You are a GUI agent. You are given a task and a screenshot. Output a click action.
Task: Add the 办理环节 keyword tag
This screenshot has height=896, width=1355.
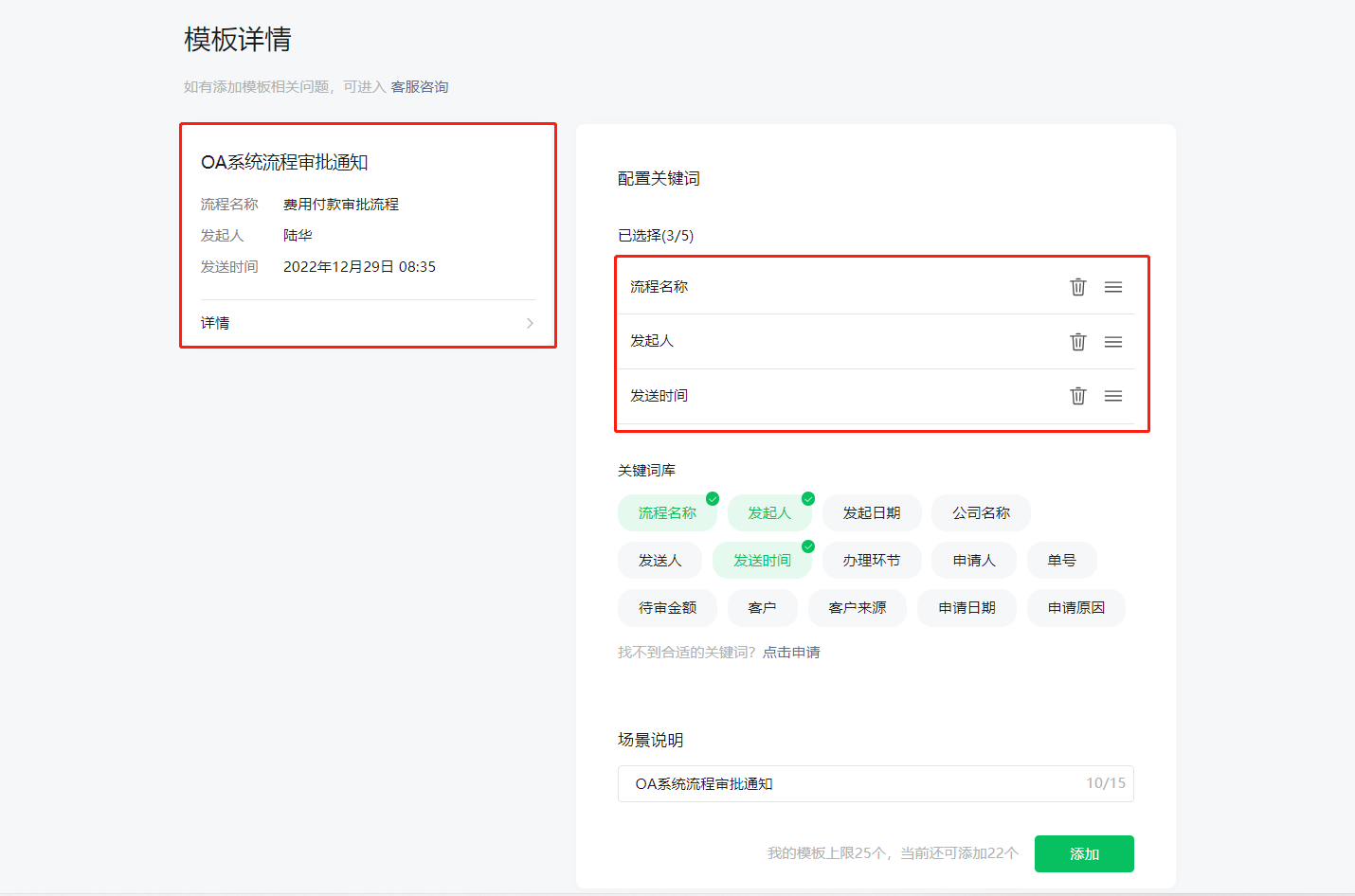[872, 561]
